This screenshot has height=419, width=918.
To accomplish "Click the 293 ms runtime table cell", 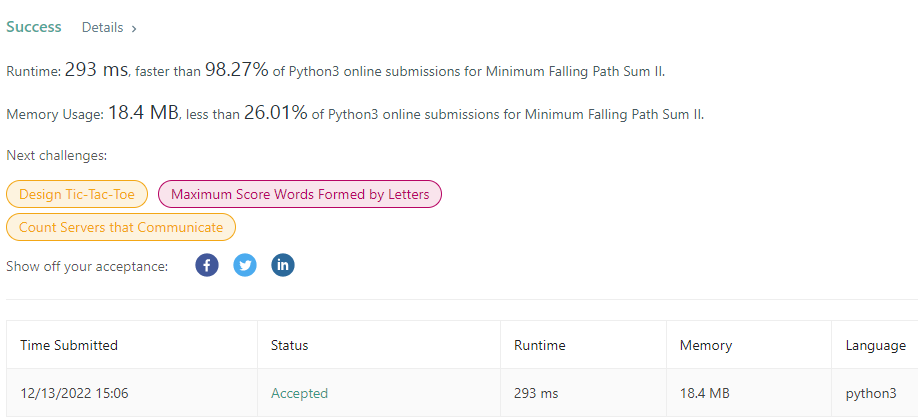I will click(x=536, y=393).
